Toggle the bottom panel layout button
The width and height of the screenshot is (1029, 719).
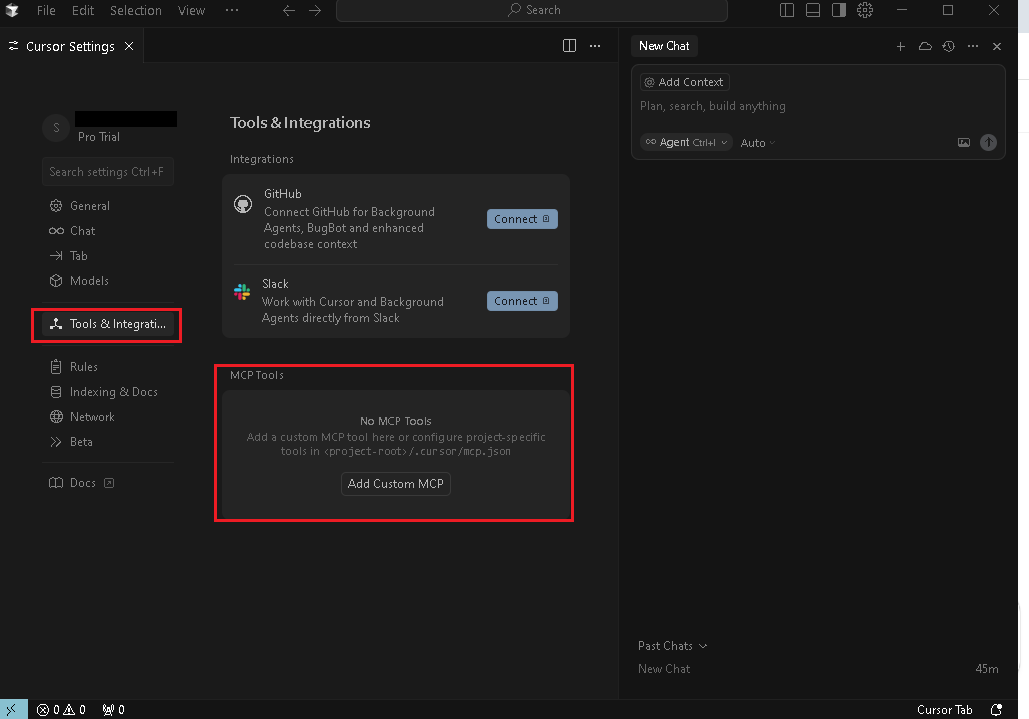point(813,10)
